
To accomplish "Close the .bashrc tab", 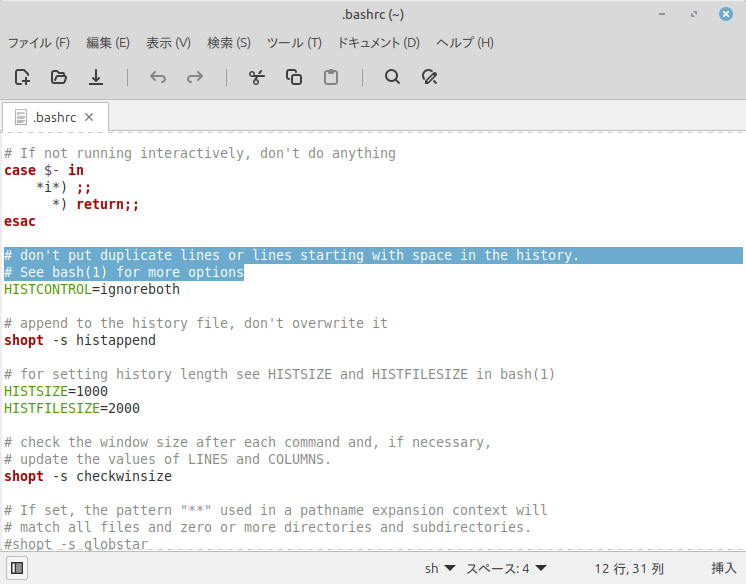I will click(89, 117).
